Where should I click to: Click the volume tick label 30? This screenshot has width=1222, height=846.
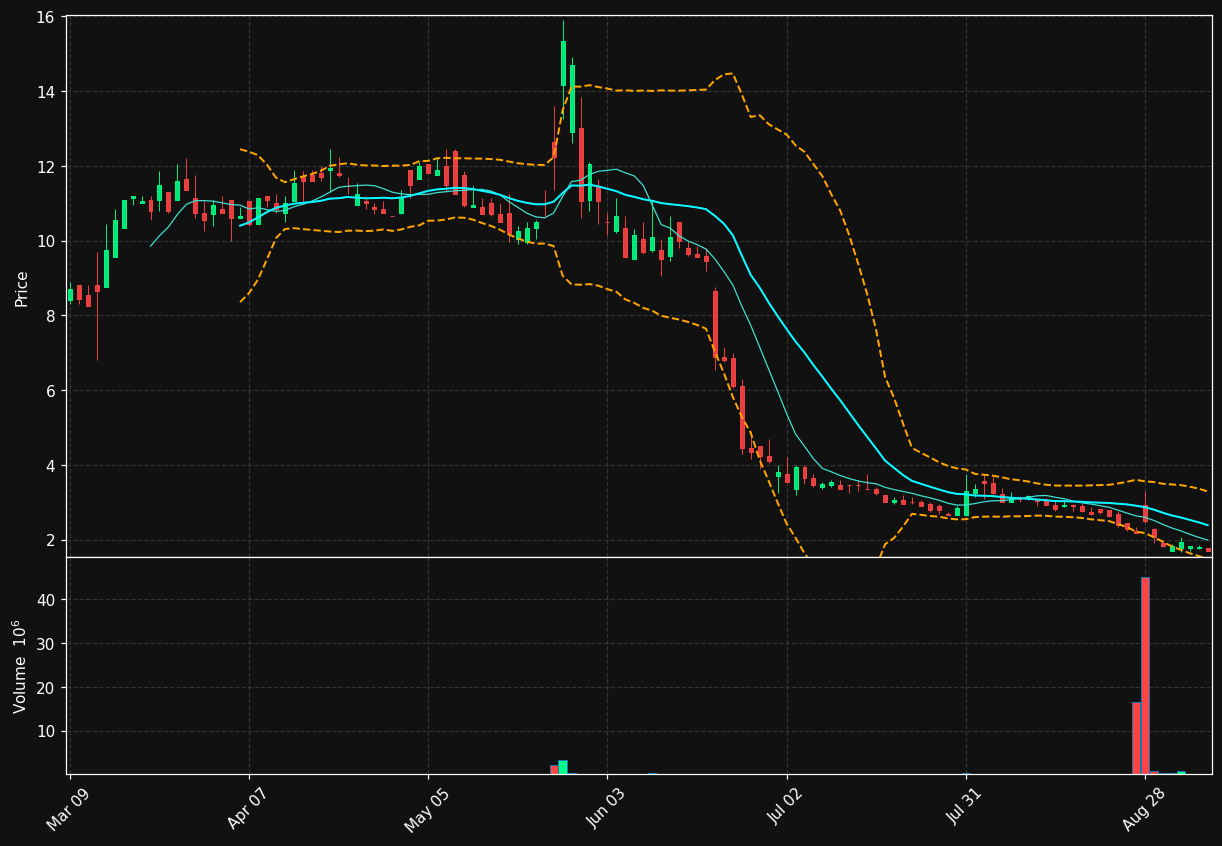[48, 644]
